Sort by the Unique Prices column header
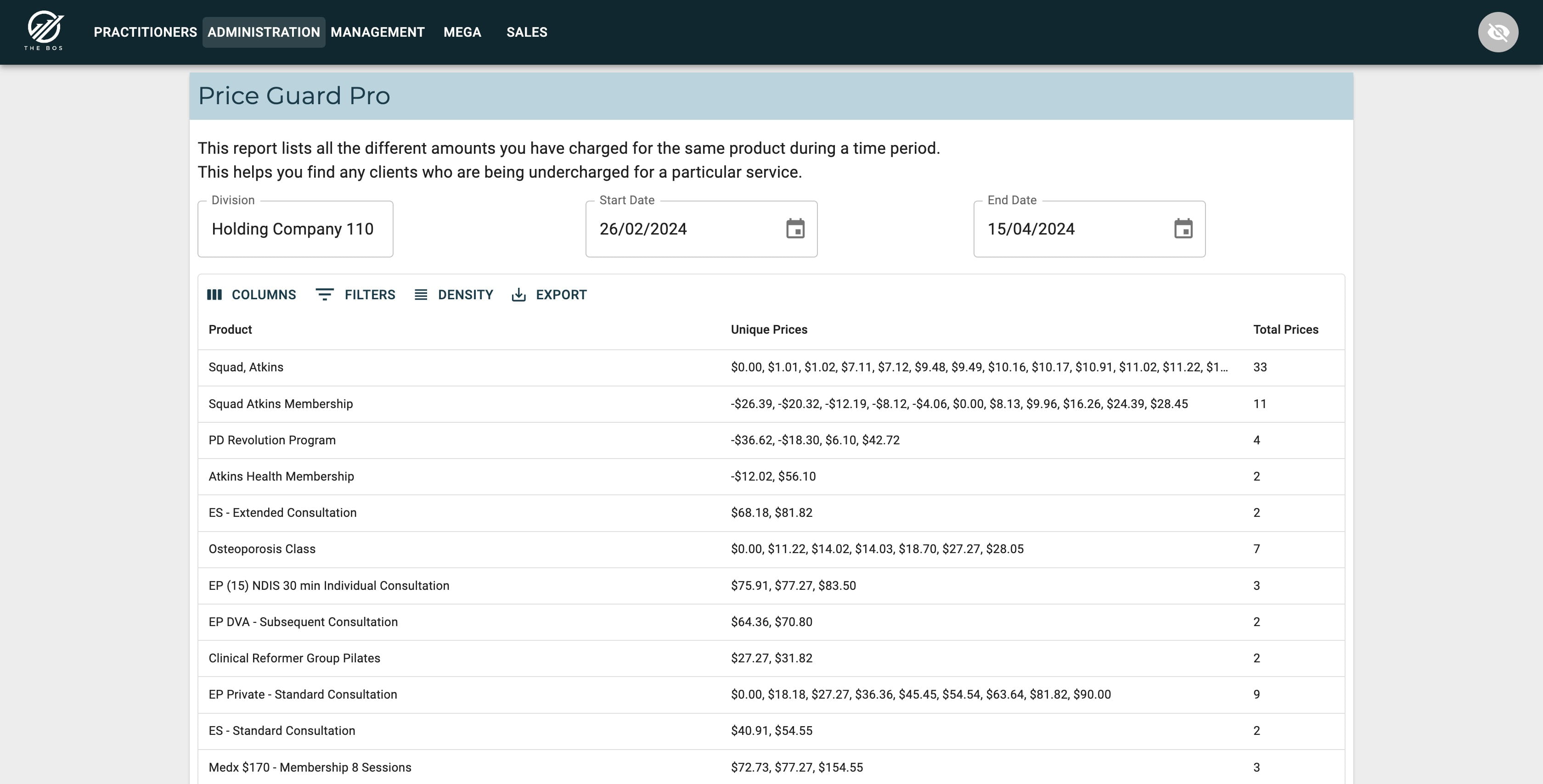The image size is (1543, 784). [768, 330]
